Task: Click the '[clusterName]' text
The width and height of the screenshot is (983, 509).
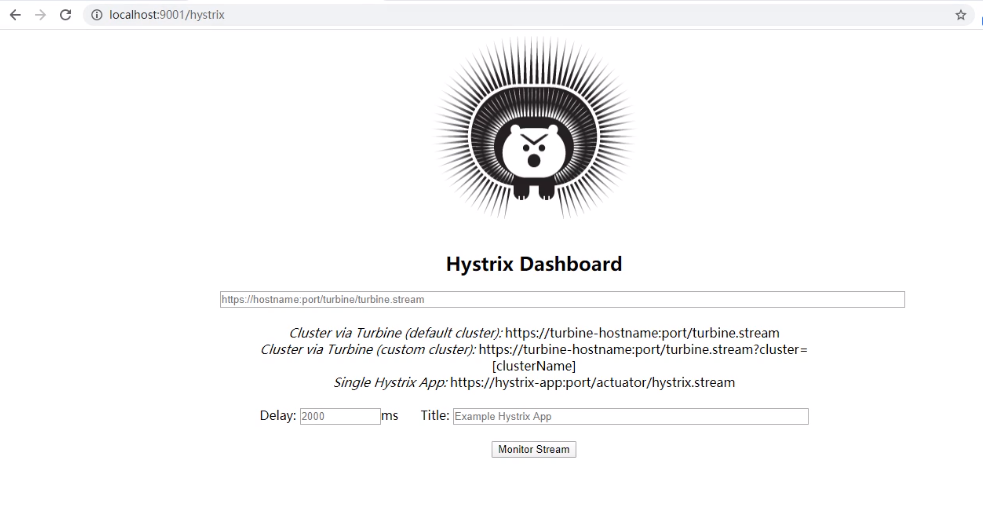Action: click(x=534, y=366)
